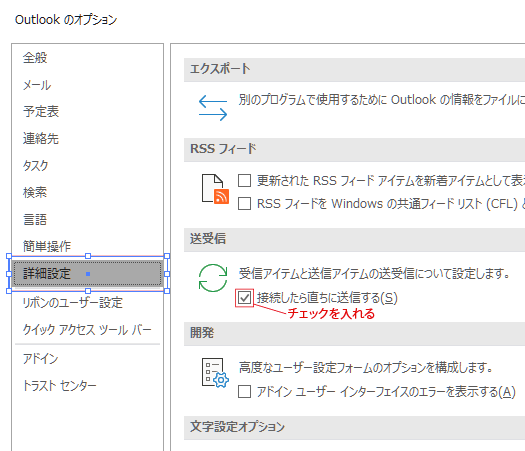Click the Export arrows icon
This screenshot has height=451, width=525.
pos(213,108)
